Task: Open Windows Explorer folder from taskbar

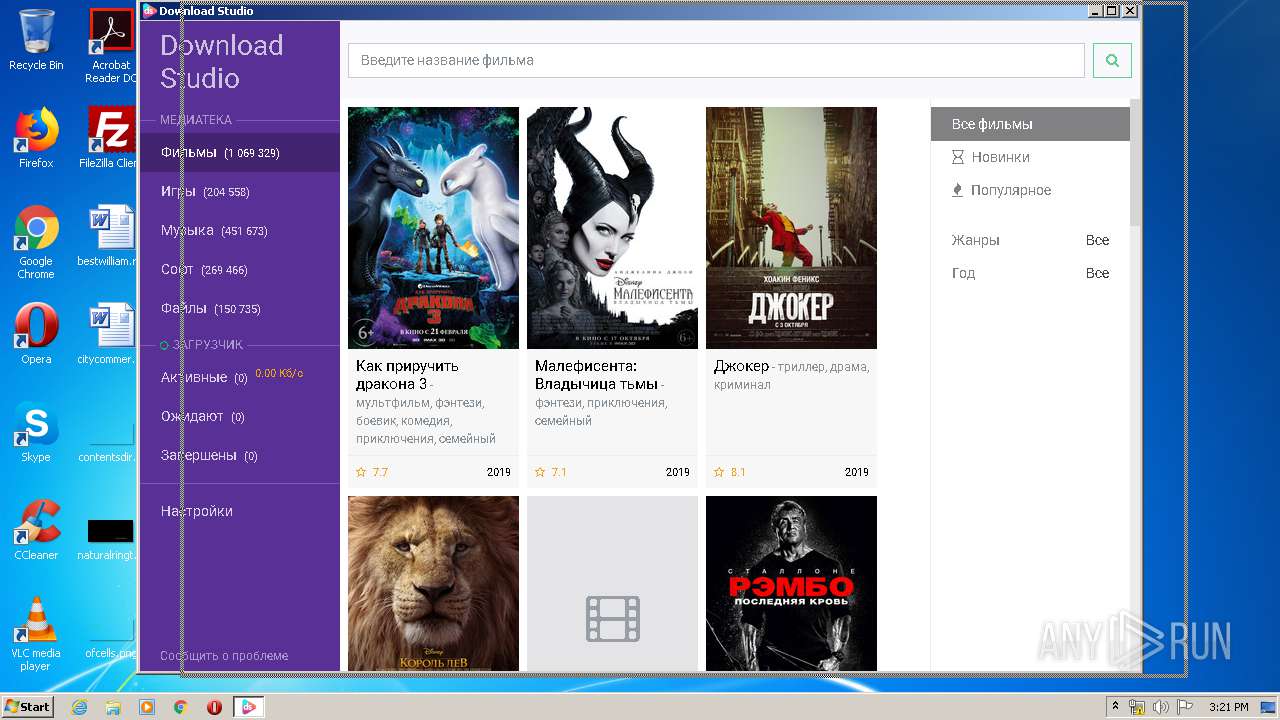Action: pos(113,707)
